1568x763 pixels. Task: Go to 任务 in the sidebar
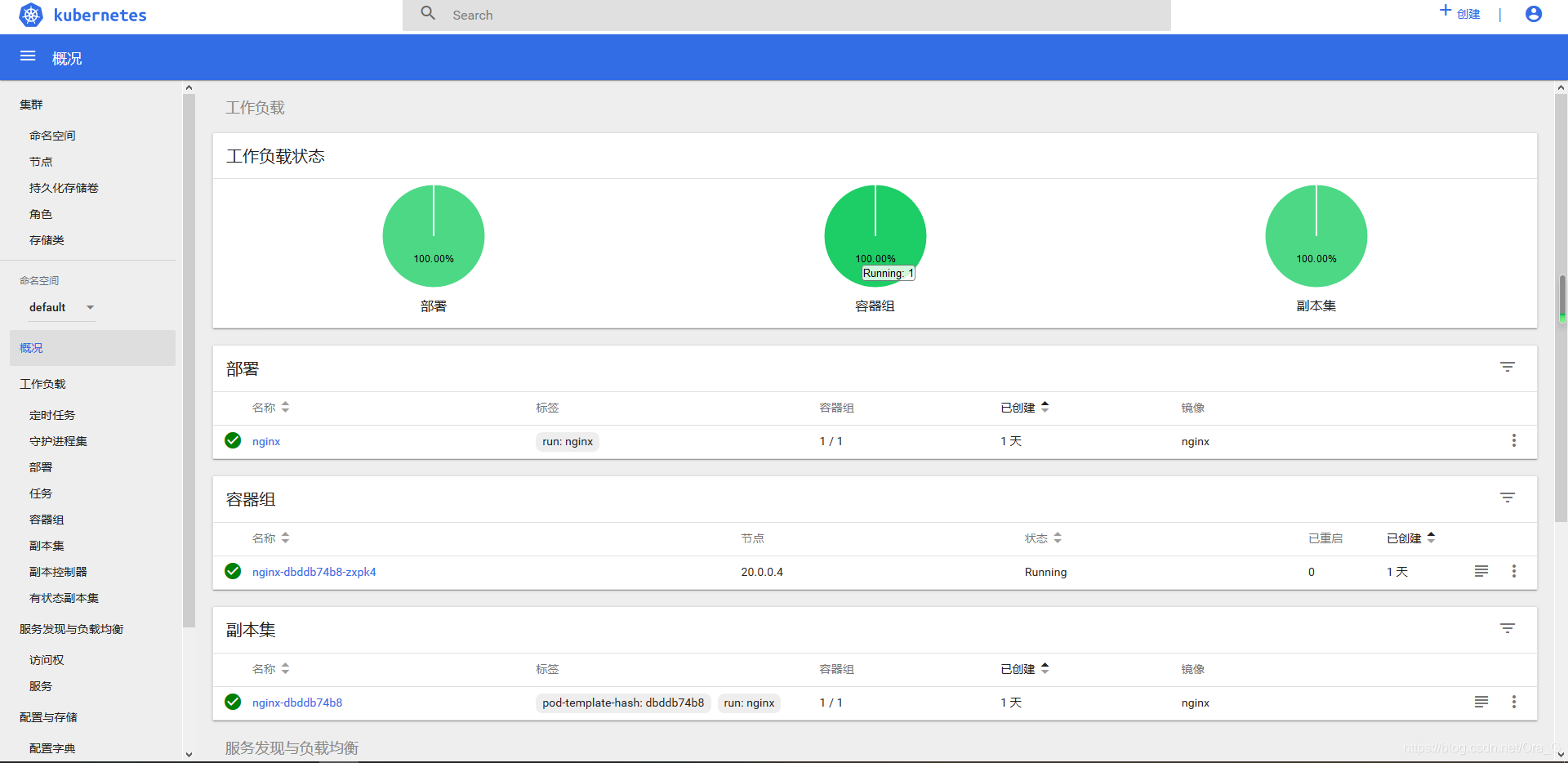pos(41,493)
